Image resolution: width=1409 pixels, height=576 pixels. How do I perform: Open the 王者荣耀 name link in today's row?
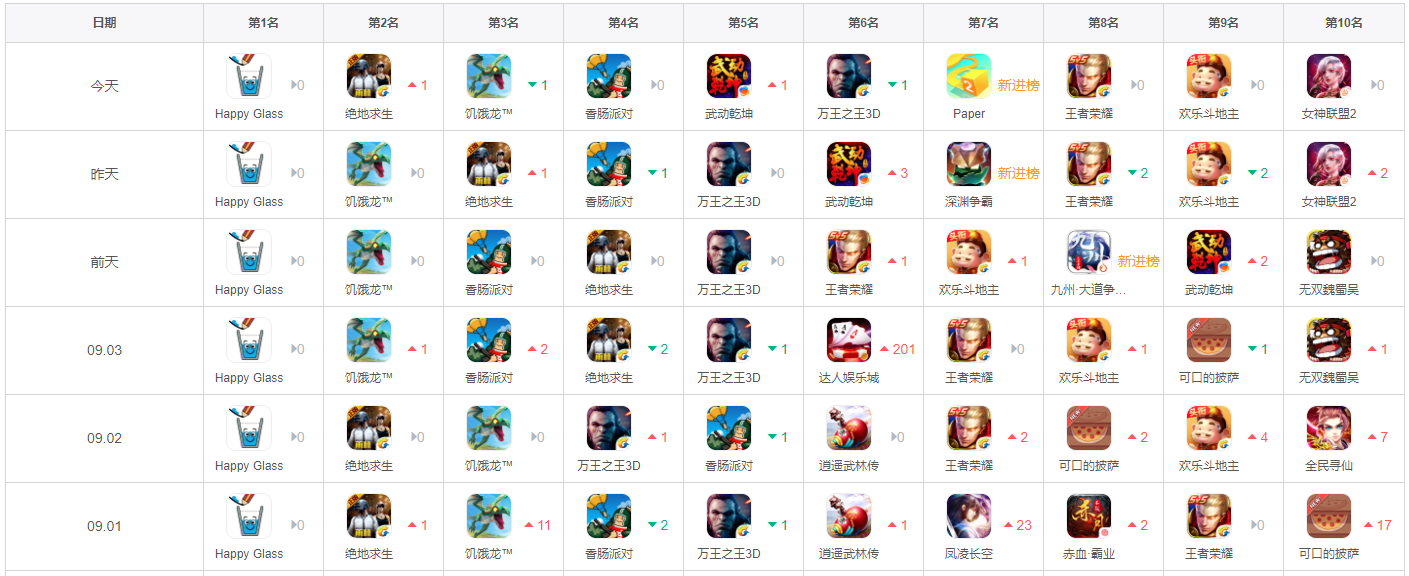tap(1089, 114)
